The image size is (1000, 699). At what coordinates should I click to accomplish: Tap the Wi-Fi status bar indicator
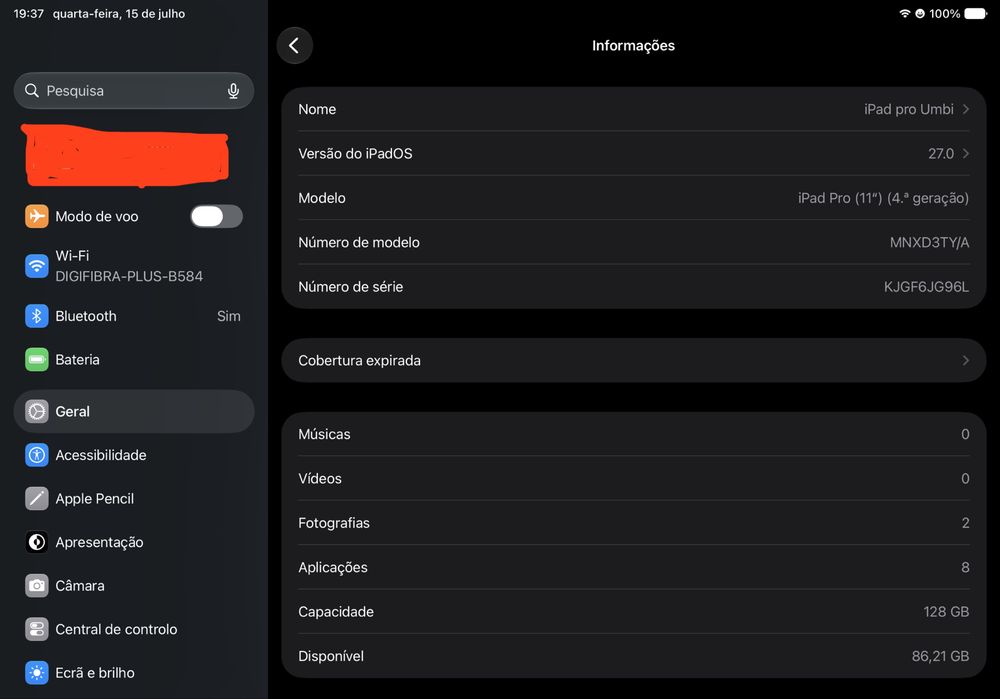(904, 13)
